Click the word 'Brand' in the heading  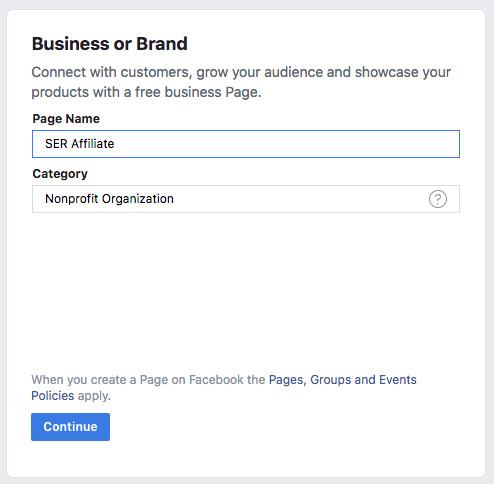pos(162,44)
